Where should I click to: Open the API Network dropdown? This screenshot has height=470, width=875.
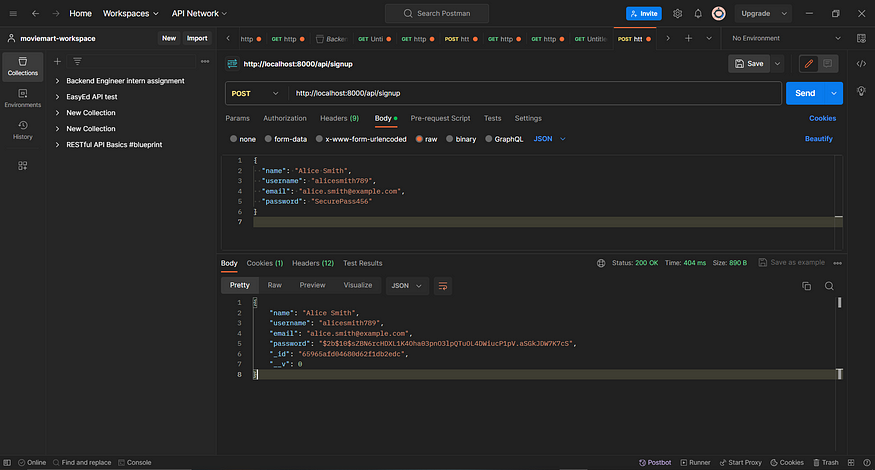(x=199, y=13)
